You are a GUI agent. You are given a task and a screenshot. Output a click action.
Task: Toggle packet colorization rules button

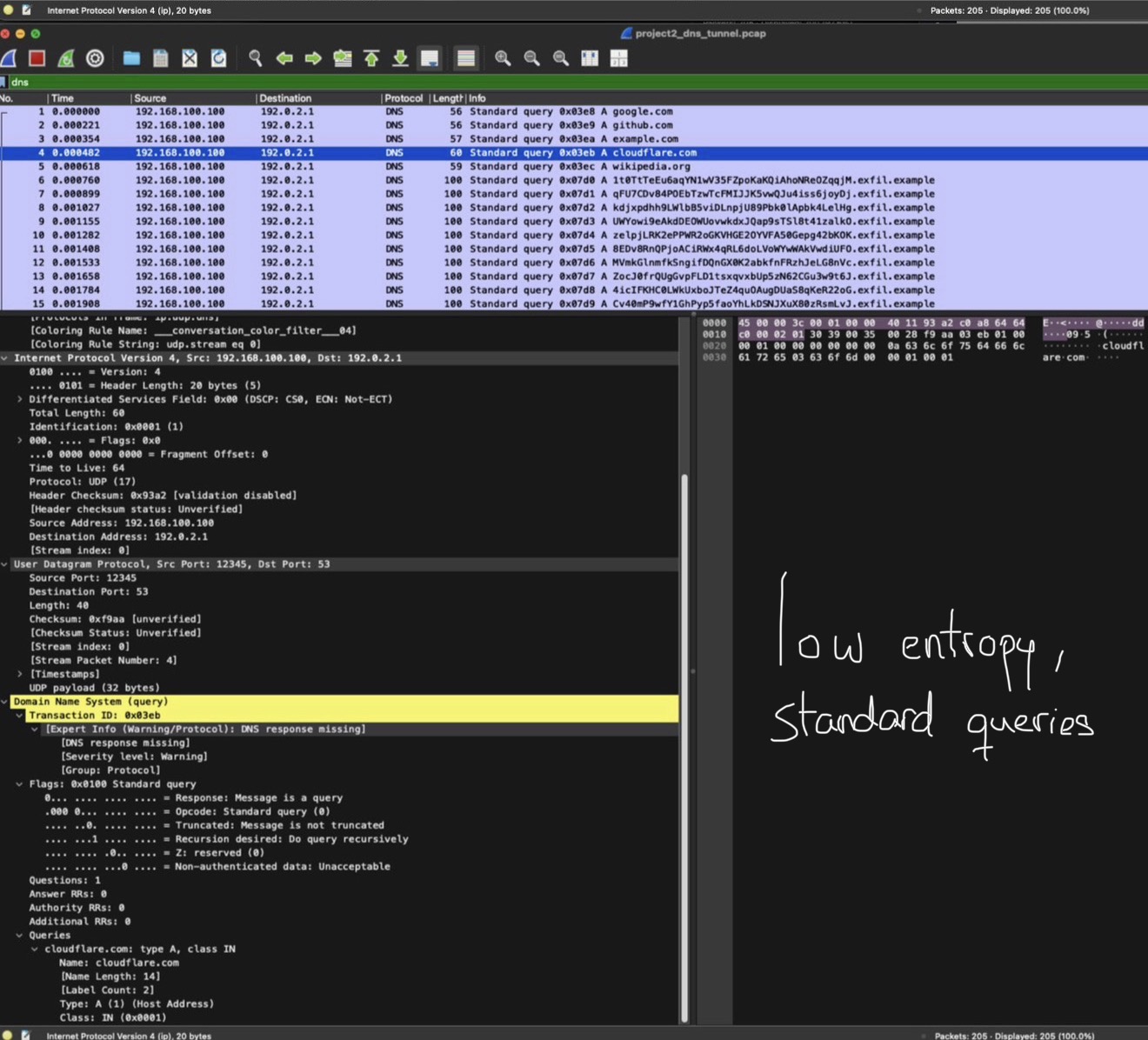click(466, 58)
